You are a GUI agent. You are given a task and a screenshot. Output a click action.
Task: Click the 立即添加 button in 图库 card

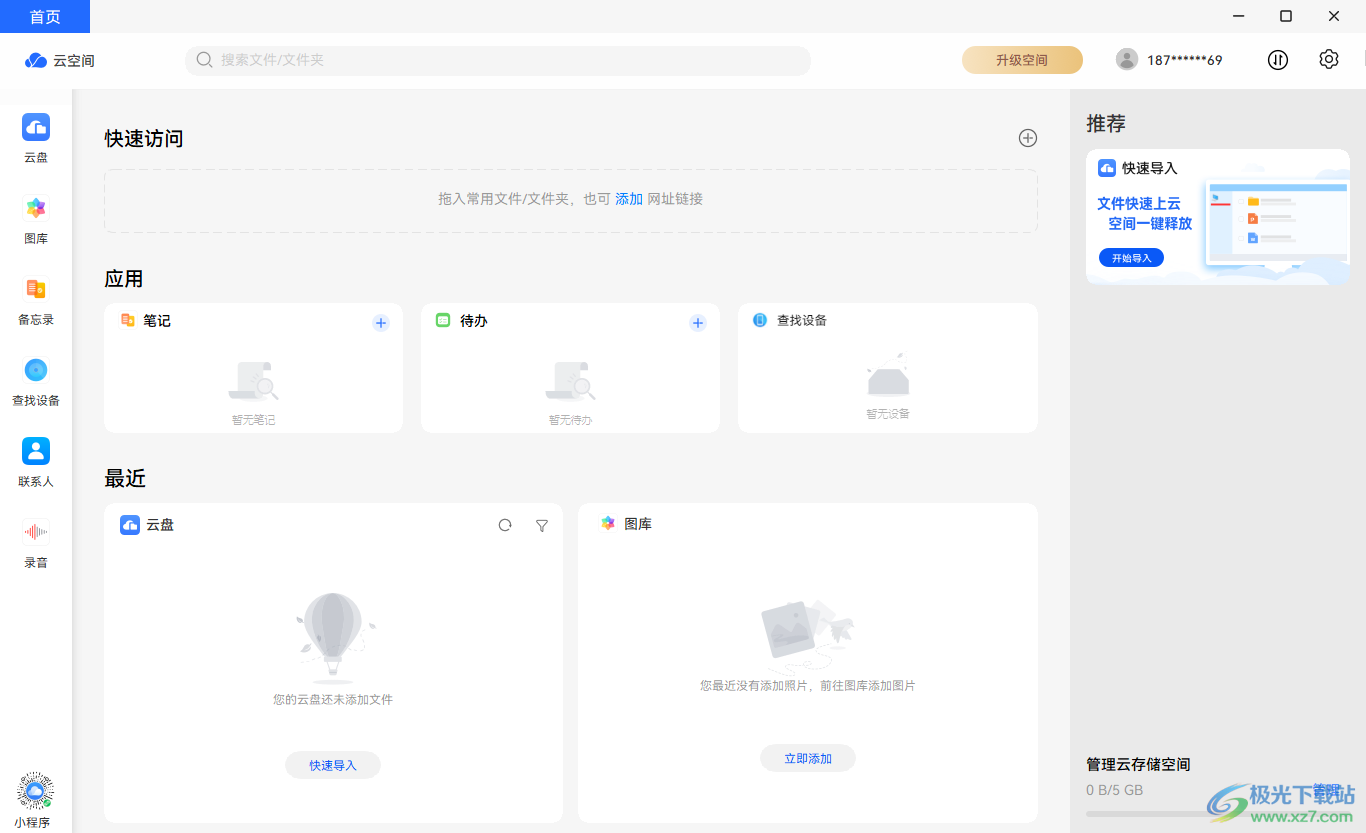[808, 758]
